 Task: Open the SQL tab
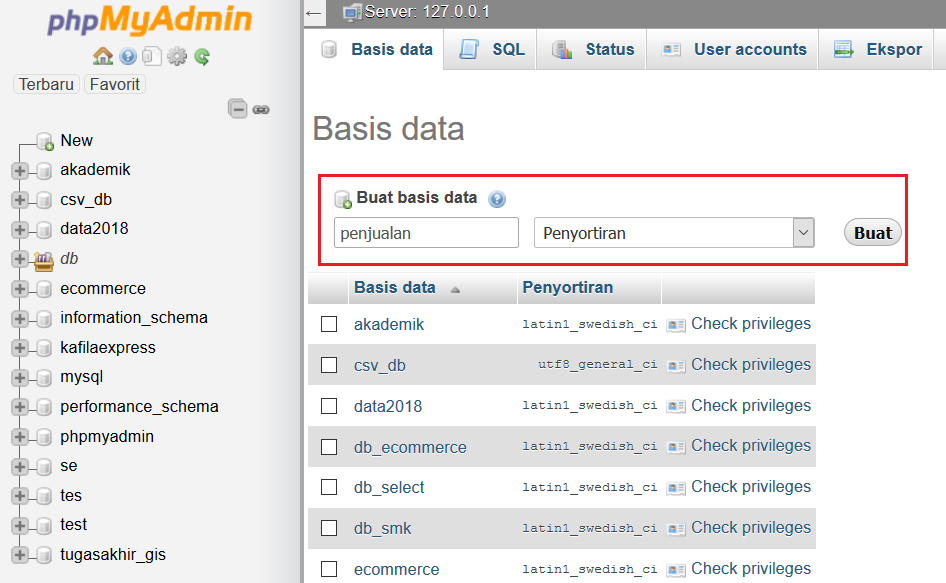[491, 49]
